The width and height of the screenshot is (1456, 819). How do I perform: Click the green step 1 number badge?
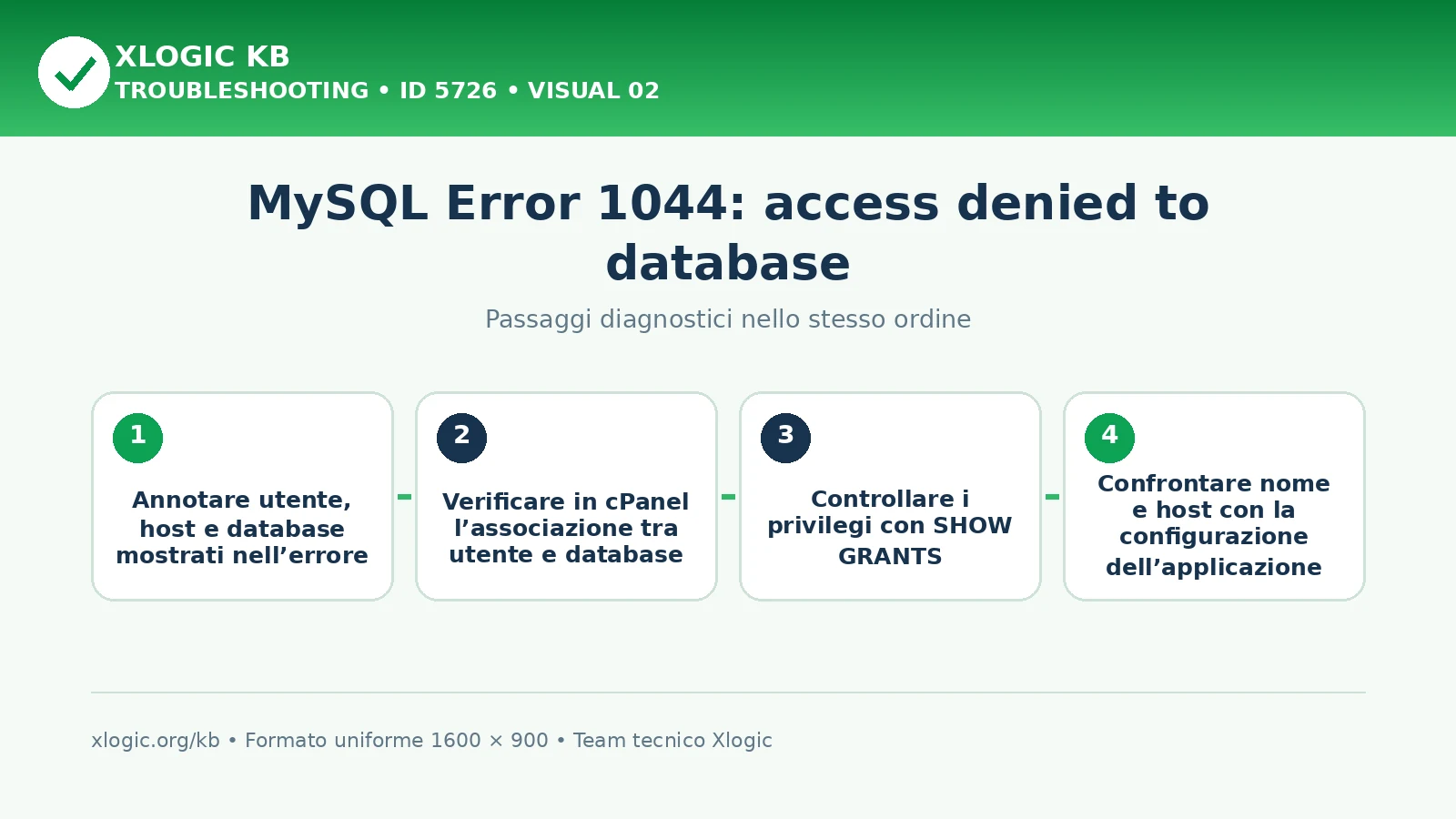pos(137,438)
